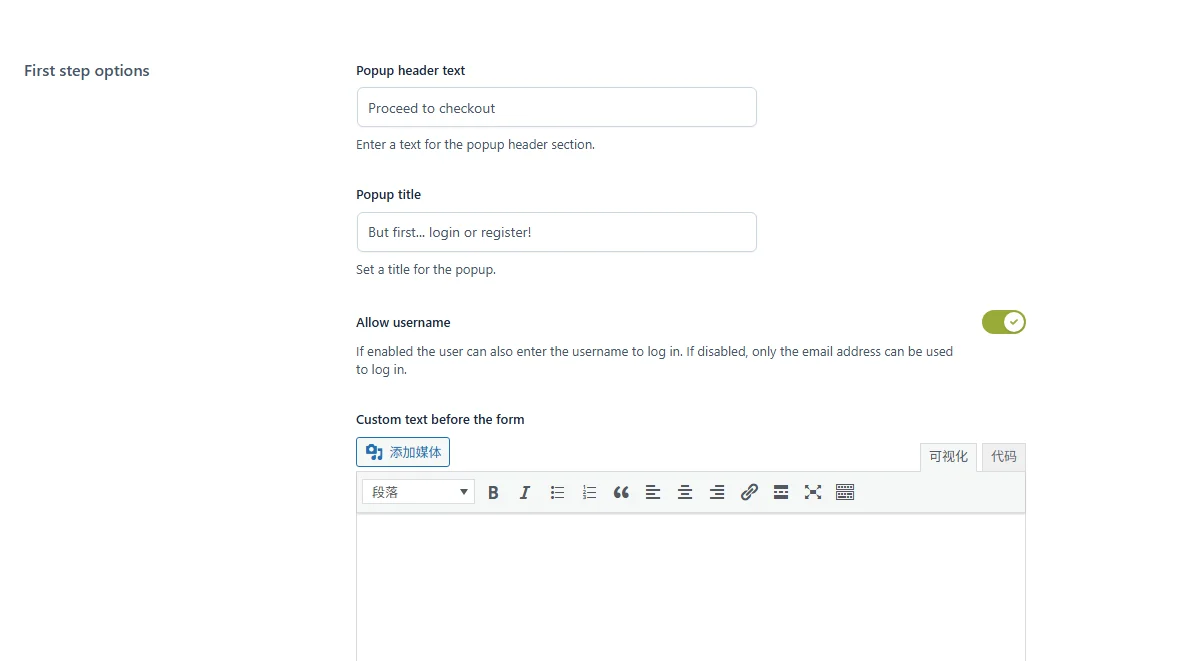Insert or edit link icon
Viewport: 1197px width, 661px height.
tap(749, 492)
